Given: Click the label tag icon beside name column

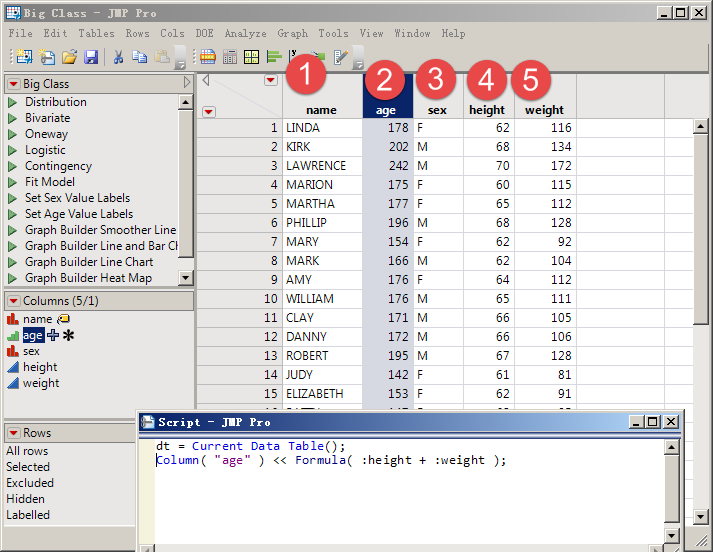Looking at the screenshot, I should pyautogui.click(x=62, y=319).
